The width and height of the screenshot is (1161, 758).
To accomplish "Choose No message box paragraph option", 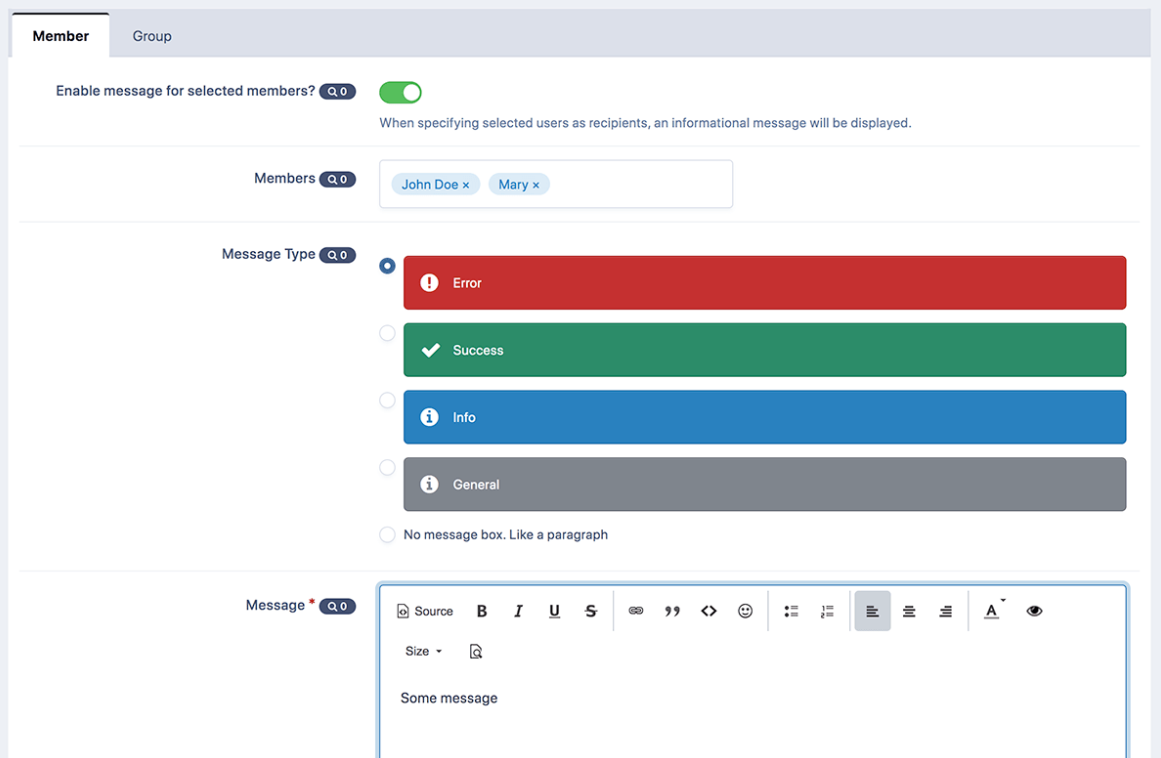I will click(x=387, y=534).
